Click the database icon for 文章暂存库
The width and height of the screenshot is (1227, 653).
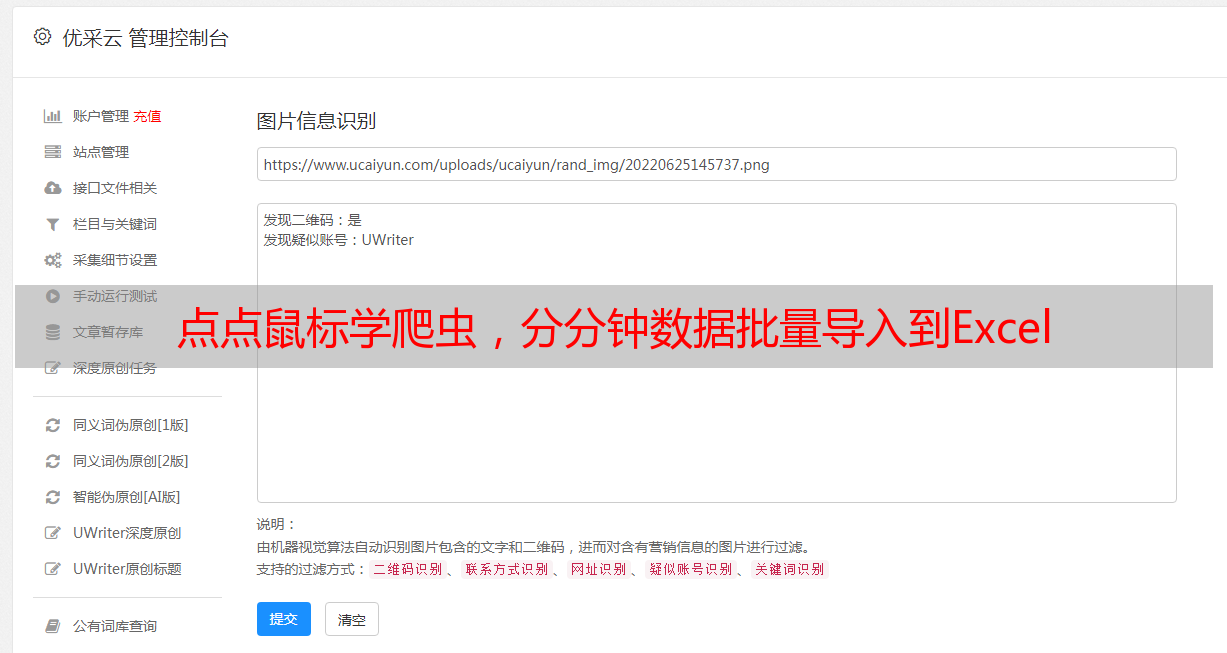coord(53,332)
